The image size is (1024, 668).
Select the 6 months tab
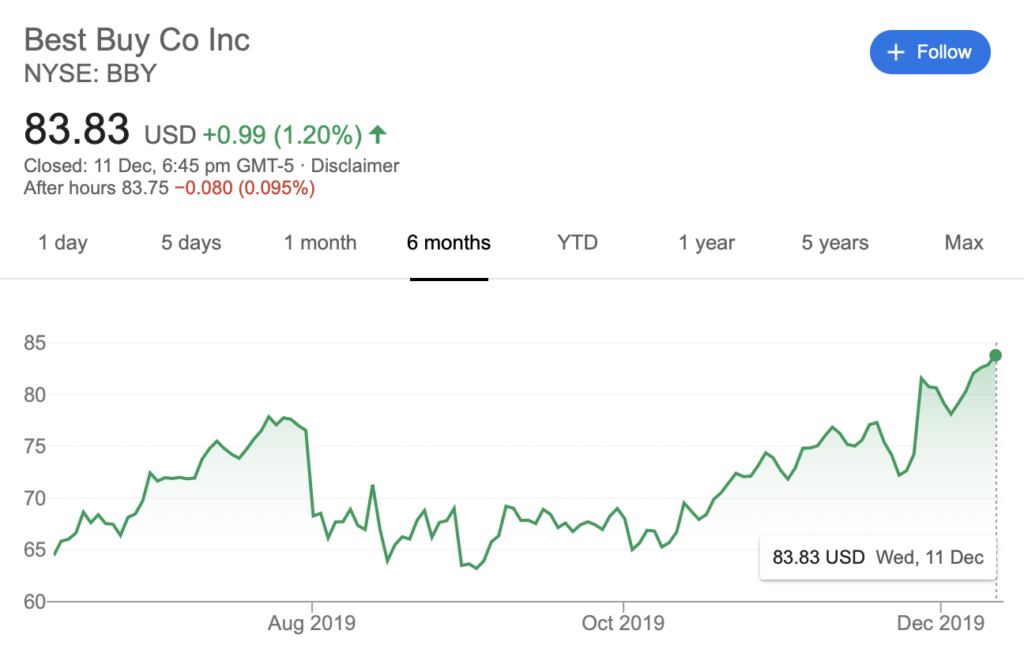pyautogui.click(x=449, y=243)
